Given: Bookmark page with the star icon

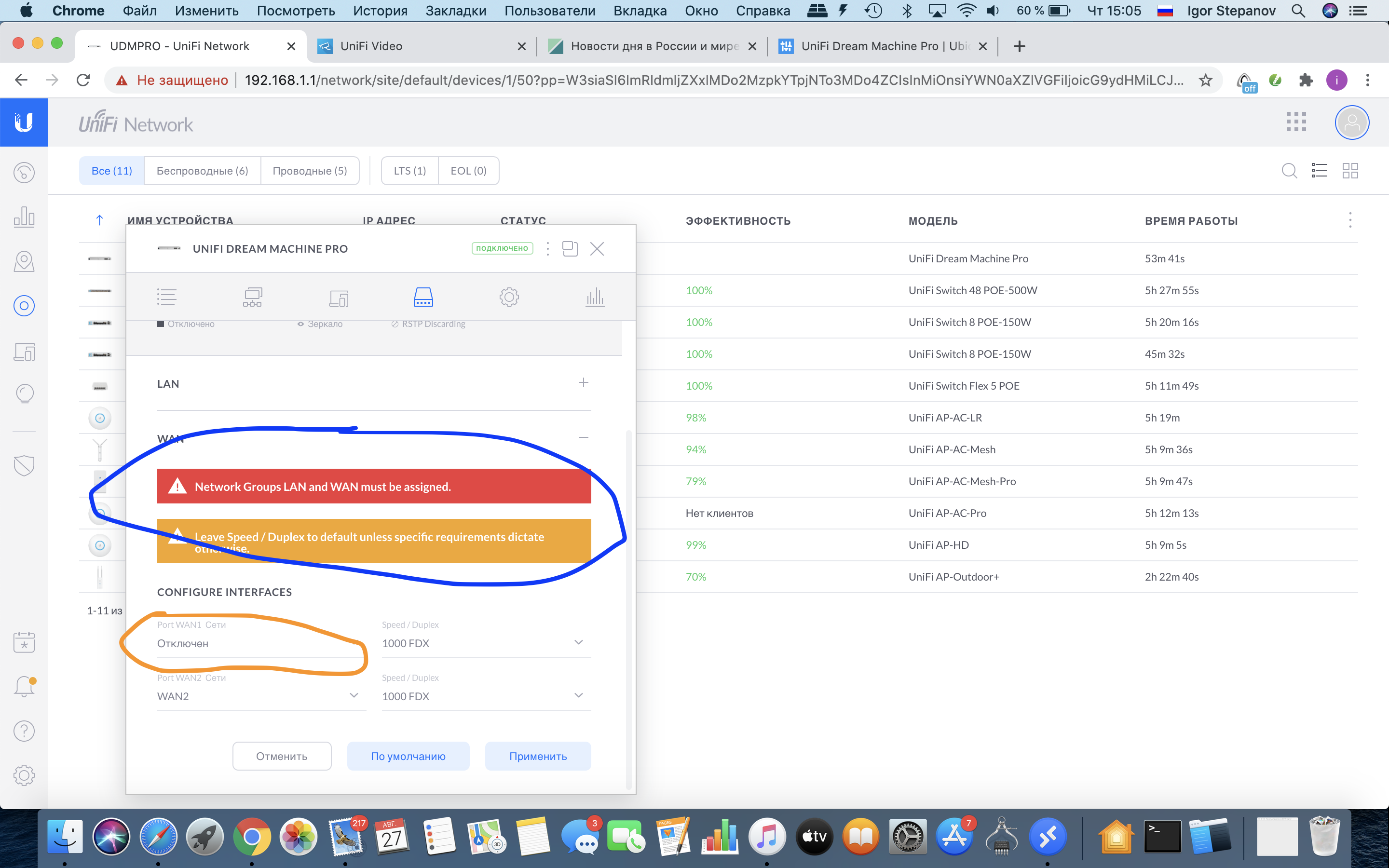Looking at the screenshot, I should pos(1205,80).
